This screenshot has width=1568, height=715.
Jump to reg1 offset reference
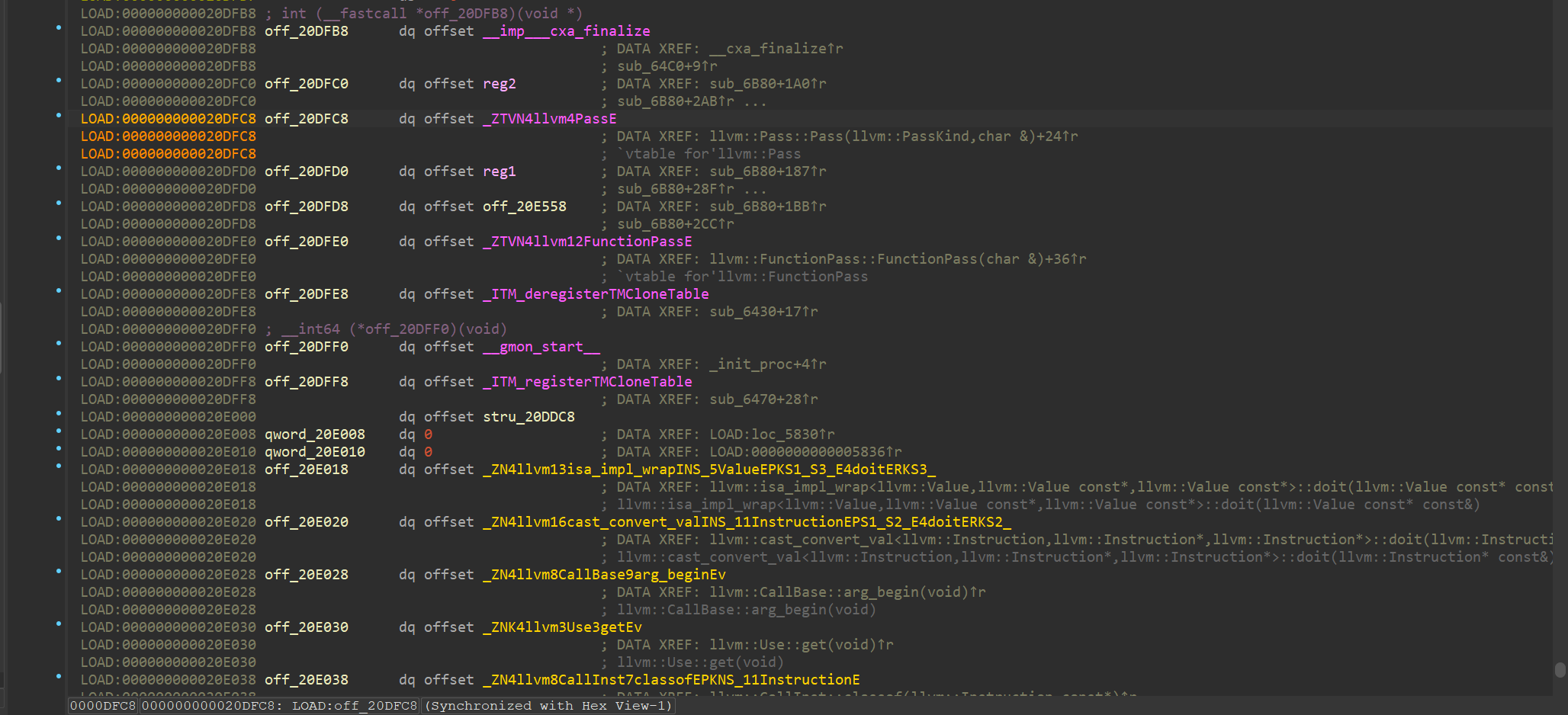tap(499, 172)
